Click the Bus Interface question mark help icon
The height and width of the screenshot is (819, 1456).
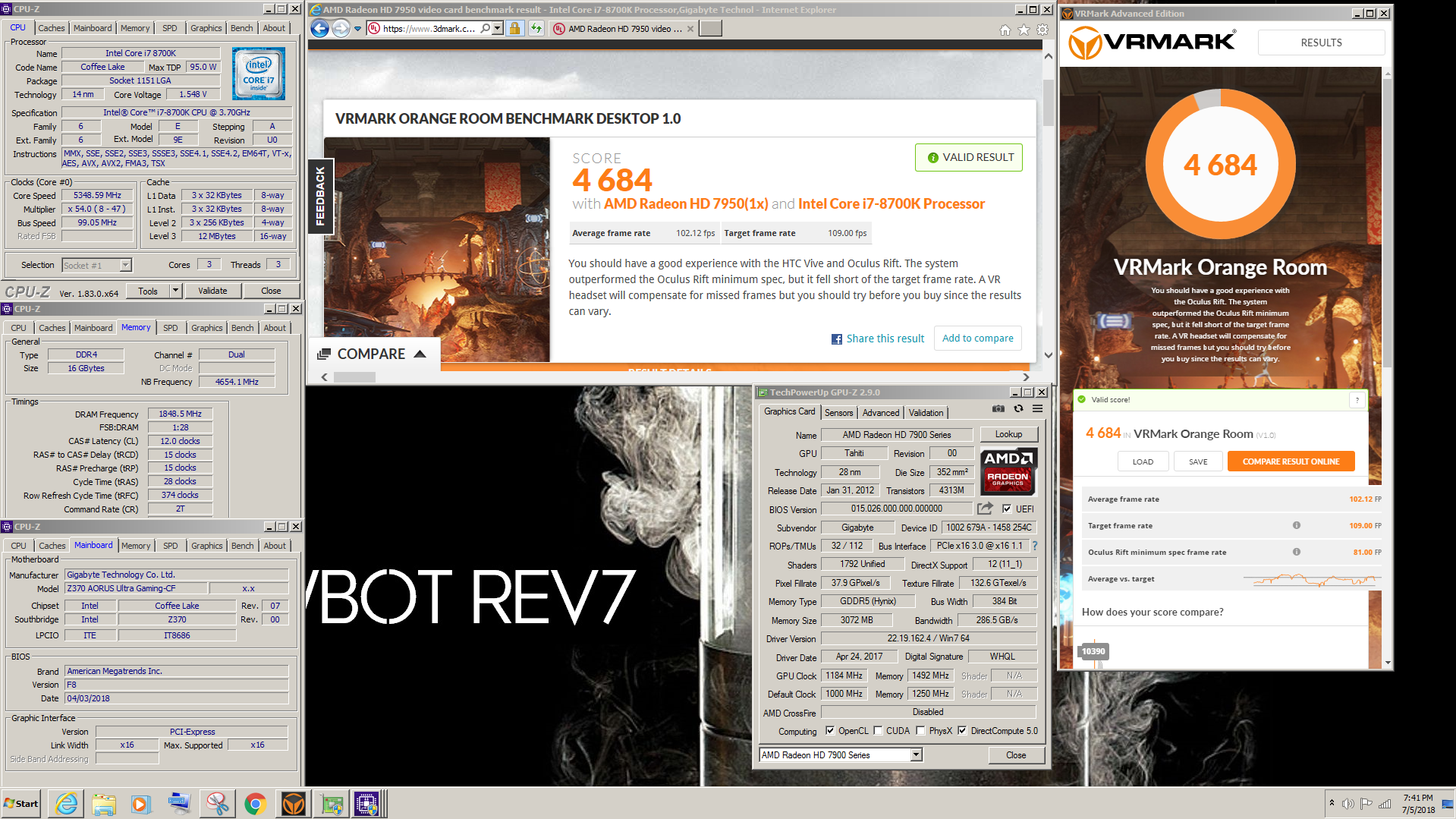(x=1035, y=546)
